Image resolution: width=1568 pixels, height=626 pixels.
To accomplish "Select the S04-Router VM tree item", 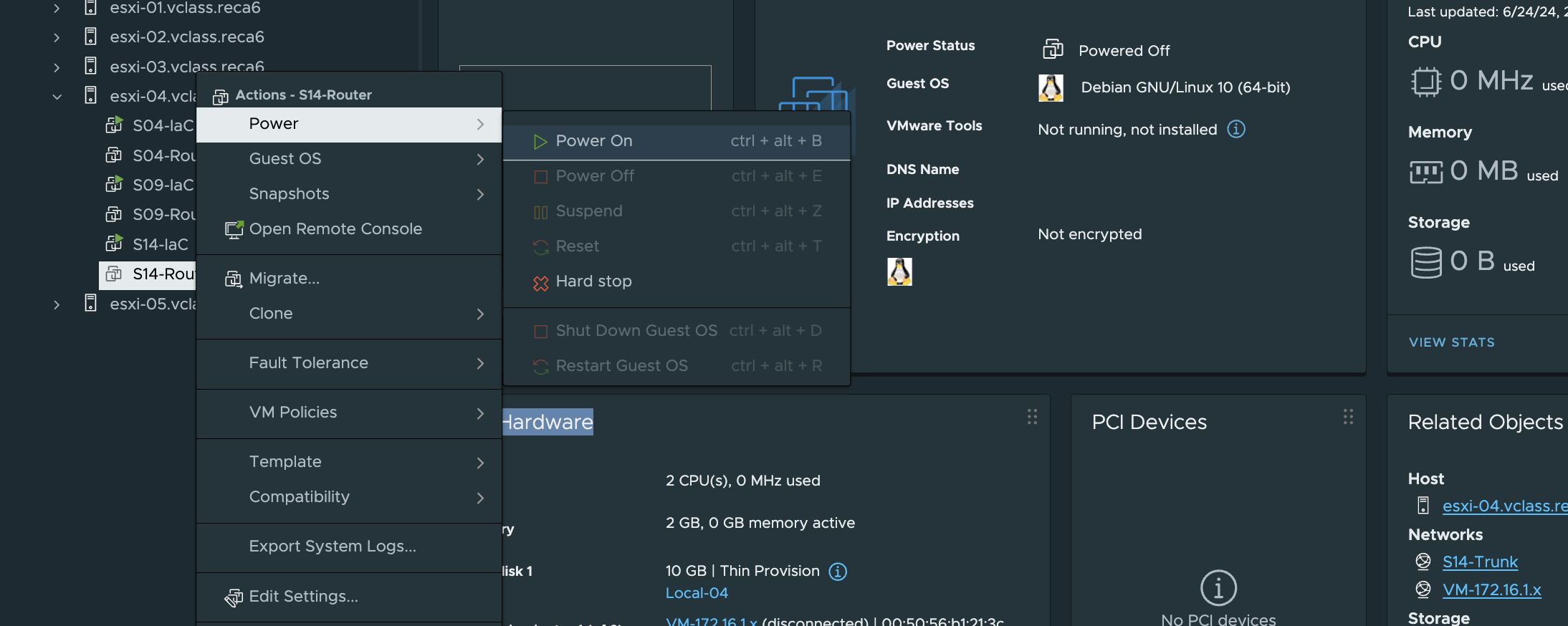I will (150, 155).
